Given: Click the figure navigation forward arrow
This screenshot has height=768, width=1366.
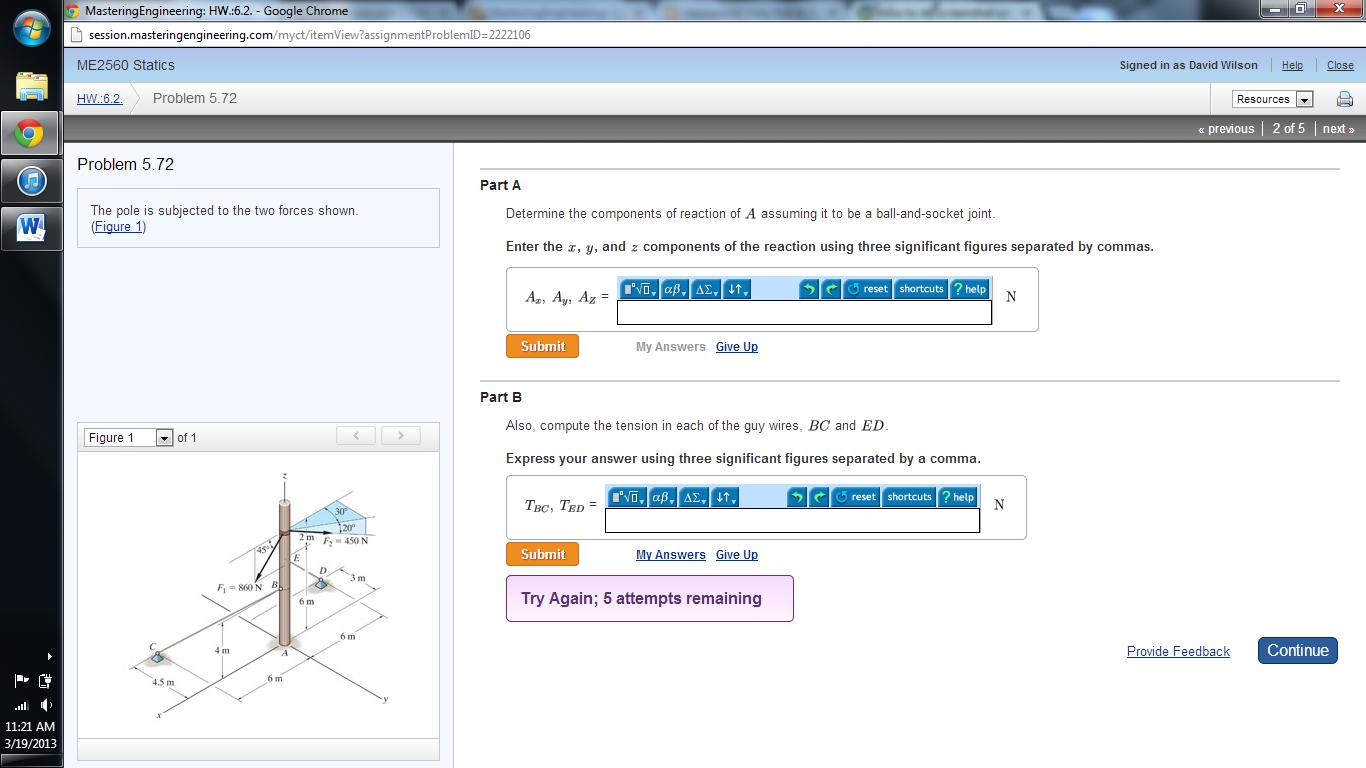Looking at the screenshot, I should 400,436.
